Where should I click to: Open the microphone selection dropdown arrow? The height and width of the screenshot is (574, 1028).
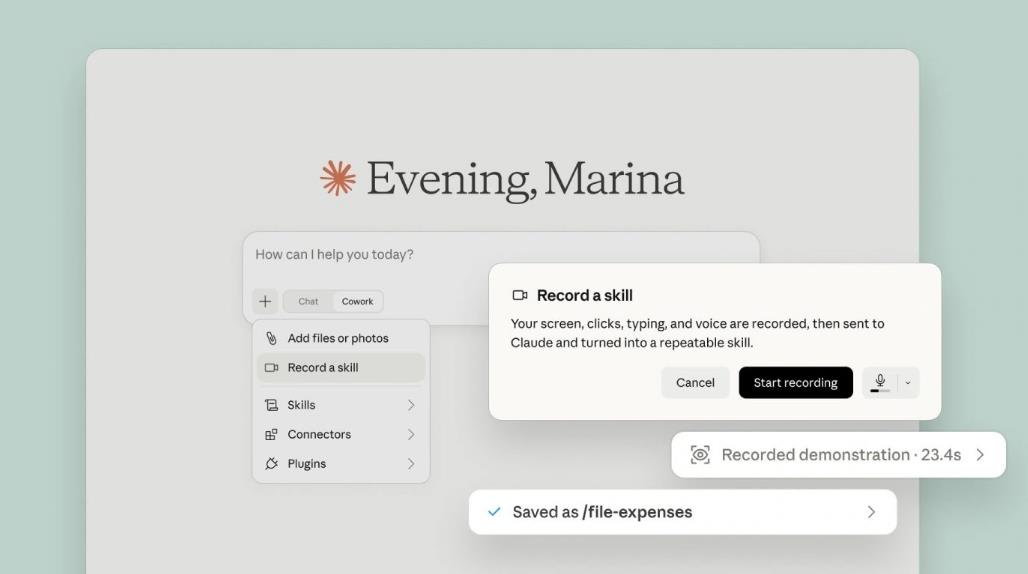pos(908,383)
